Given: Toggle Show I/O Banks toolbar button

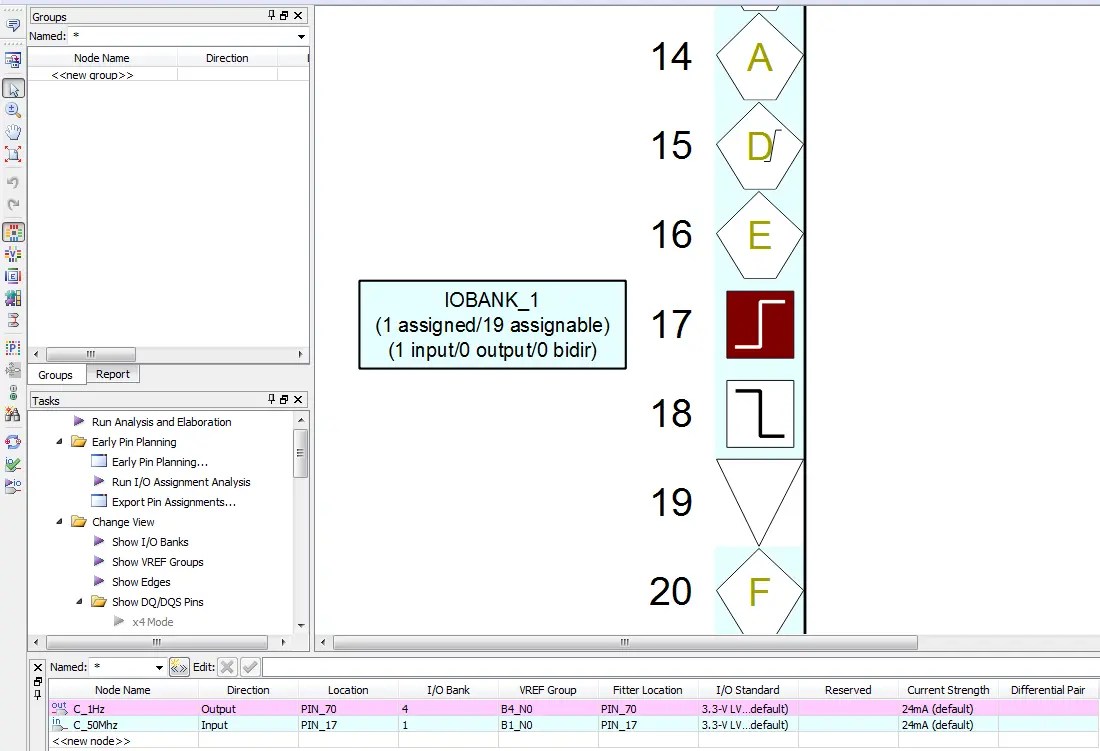Looking at the screenshot, I should (13, 232).
